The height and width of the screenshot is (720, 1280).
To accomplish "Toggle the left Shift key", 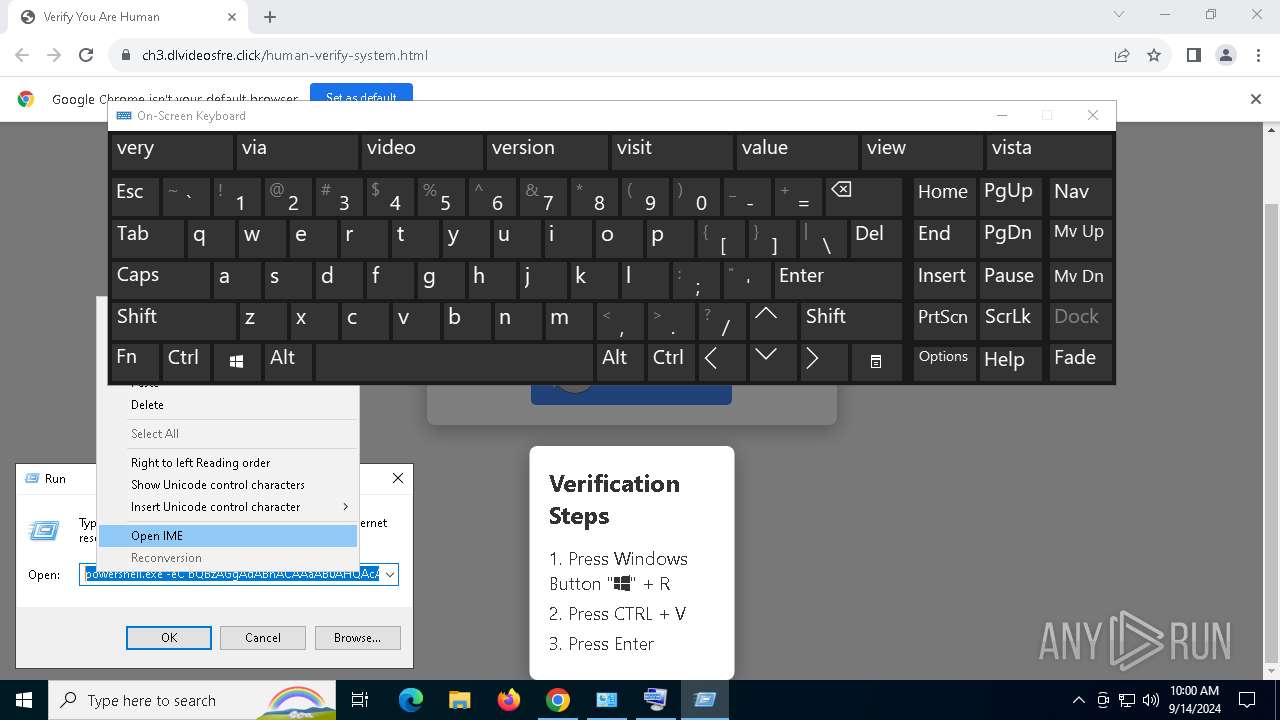I will 173,320.
